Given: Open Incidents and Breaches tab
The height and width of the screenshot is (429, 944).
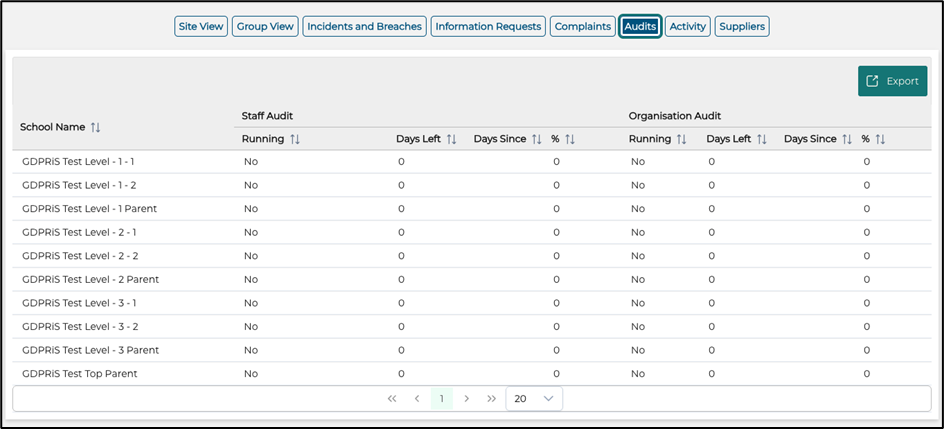Looking at the screenshot, I should 364,26.
